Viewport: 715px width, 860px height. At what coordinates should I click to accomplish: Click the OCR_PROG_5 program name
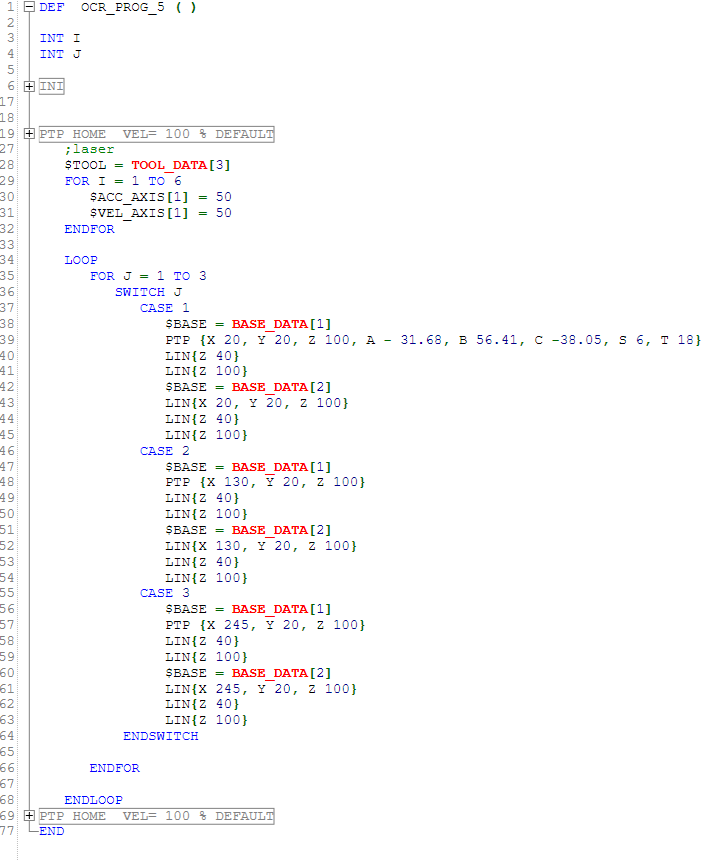coord(123,8)
